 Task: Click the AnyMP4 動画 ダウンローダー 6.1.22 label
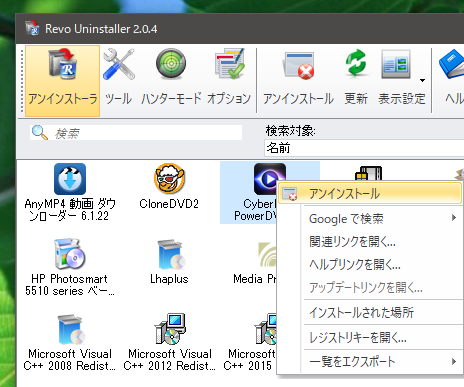[x=70, y=210]
